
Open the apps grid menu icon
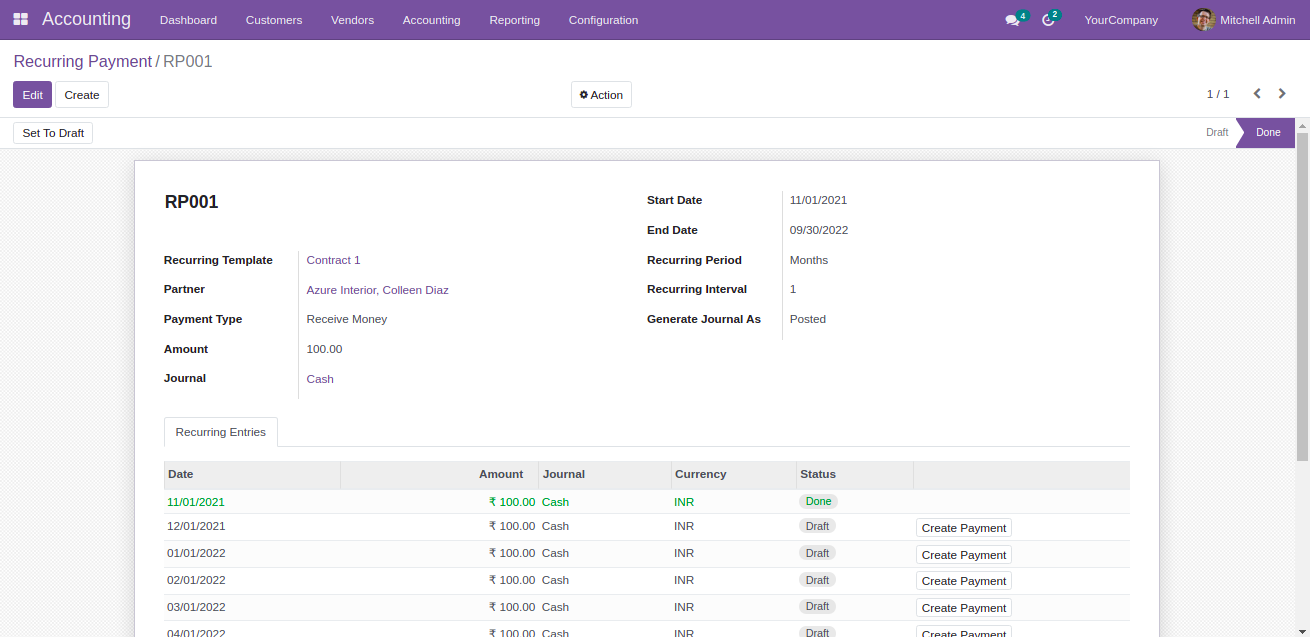tap(20, 19)
